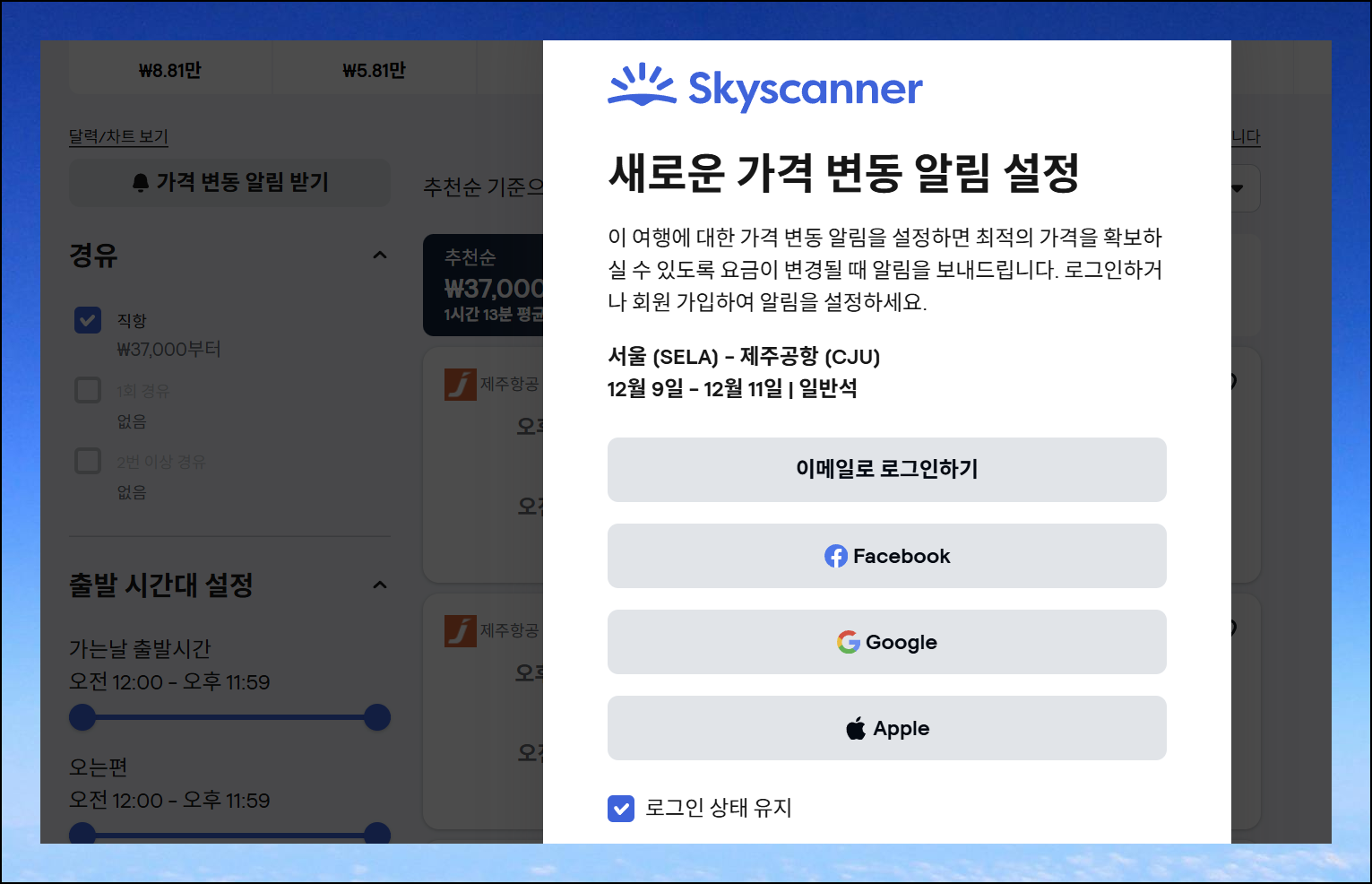
Task: Select the ₩5.81만 date price tab
Action: pyautogui.click(x=375, y=70)
